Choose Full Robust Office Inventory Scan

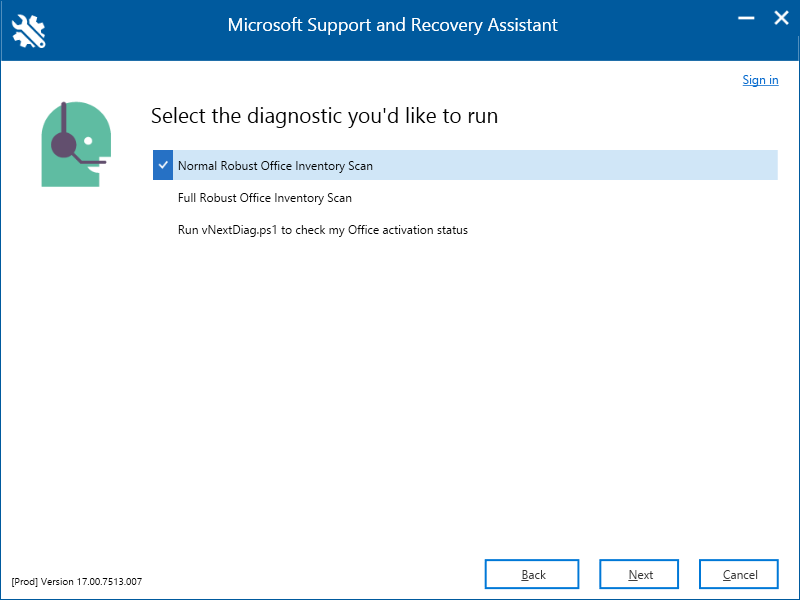click(x=264, y=198)
